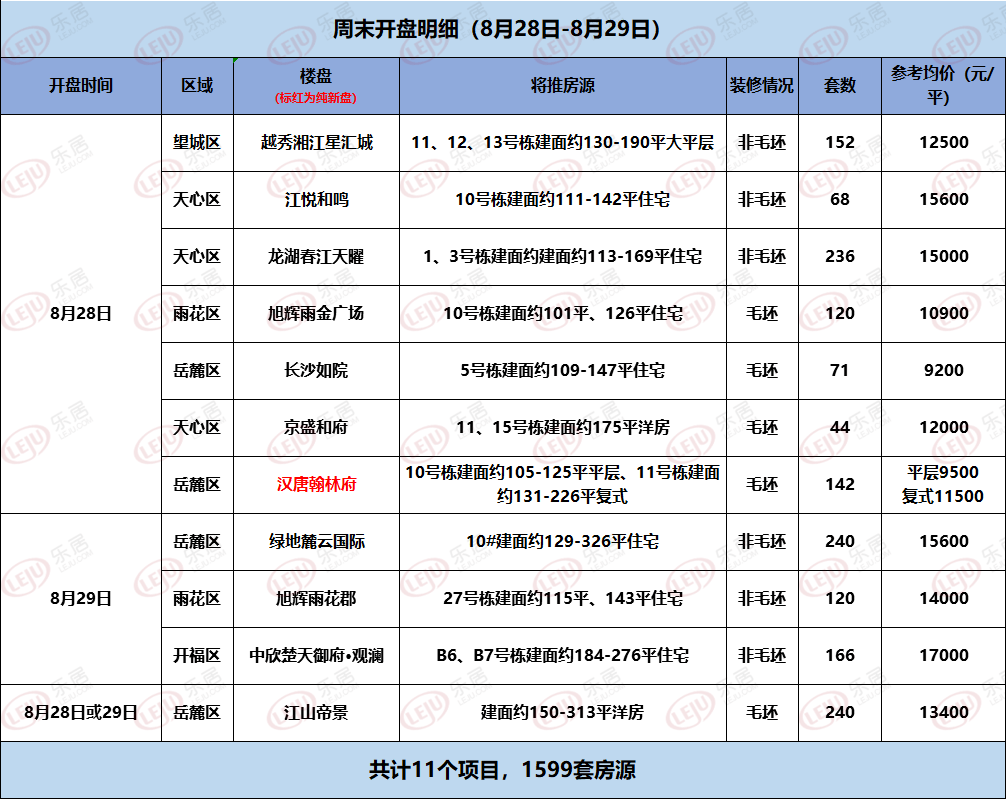This screenshot has height=799, width=1006.
Task: Click the 68 units cell
Action: [840, 200]
